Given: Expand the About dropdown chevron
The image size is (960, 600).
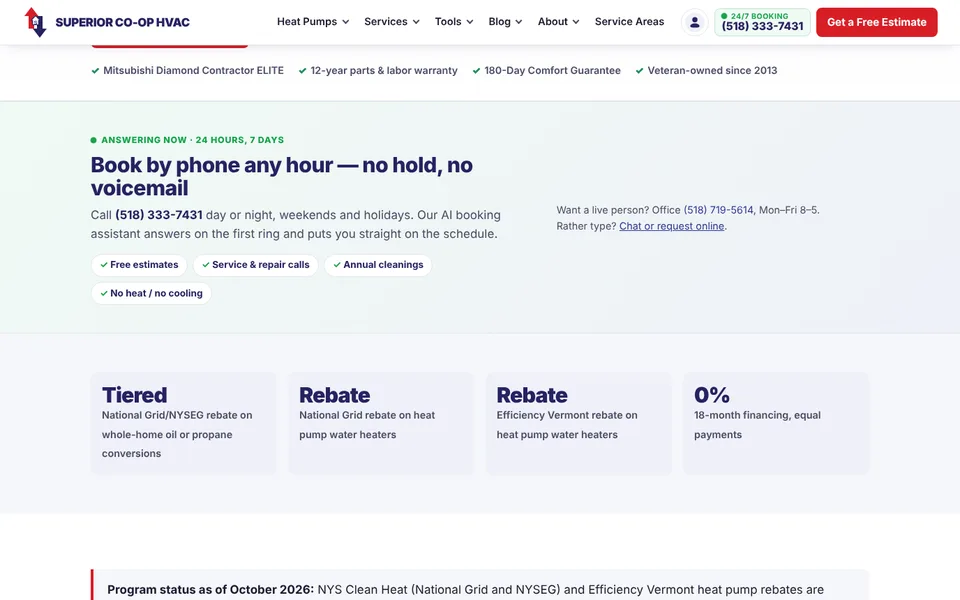Looking at the screenshot, I should [x=576, y=22].
